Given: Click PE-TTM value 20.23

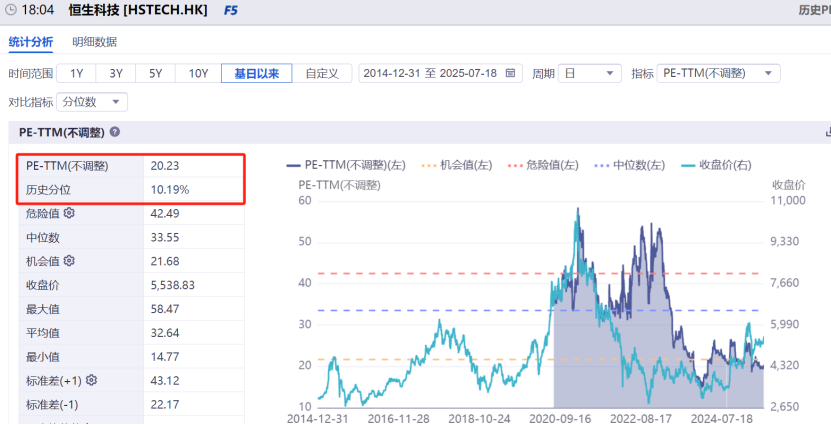Looking at the screenshot, I should click(165, 166).
